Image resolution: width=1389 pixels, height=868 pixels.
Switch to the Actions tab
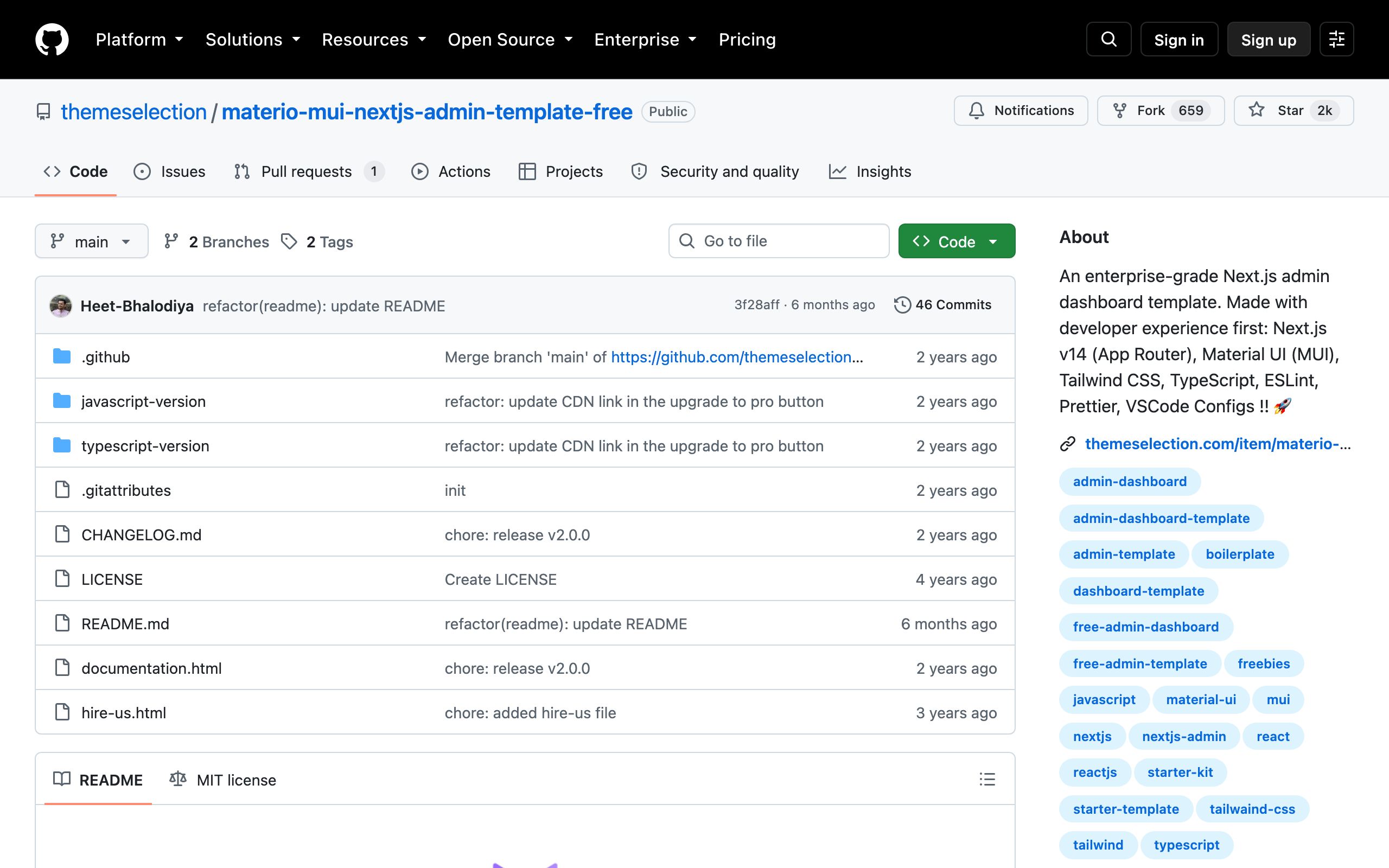[451, 171]
